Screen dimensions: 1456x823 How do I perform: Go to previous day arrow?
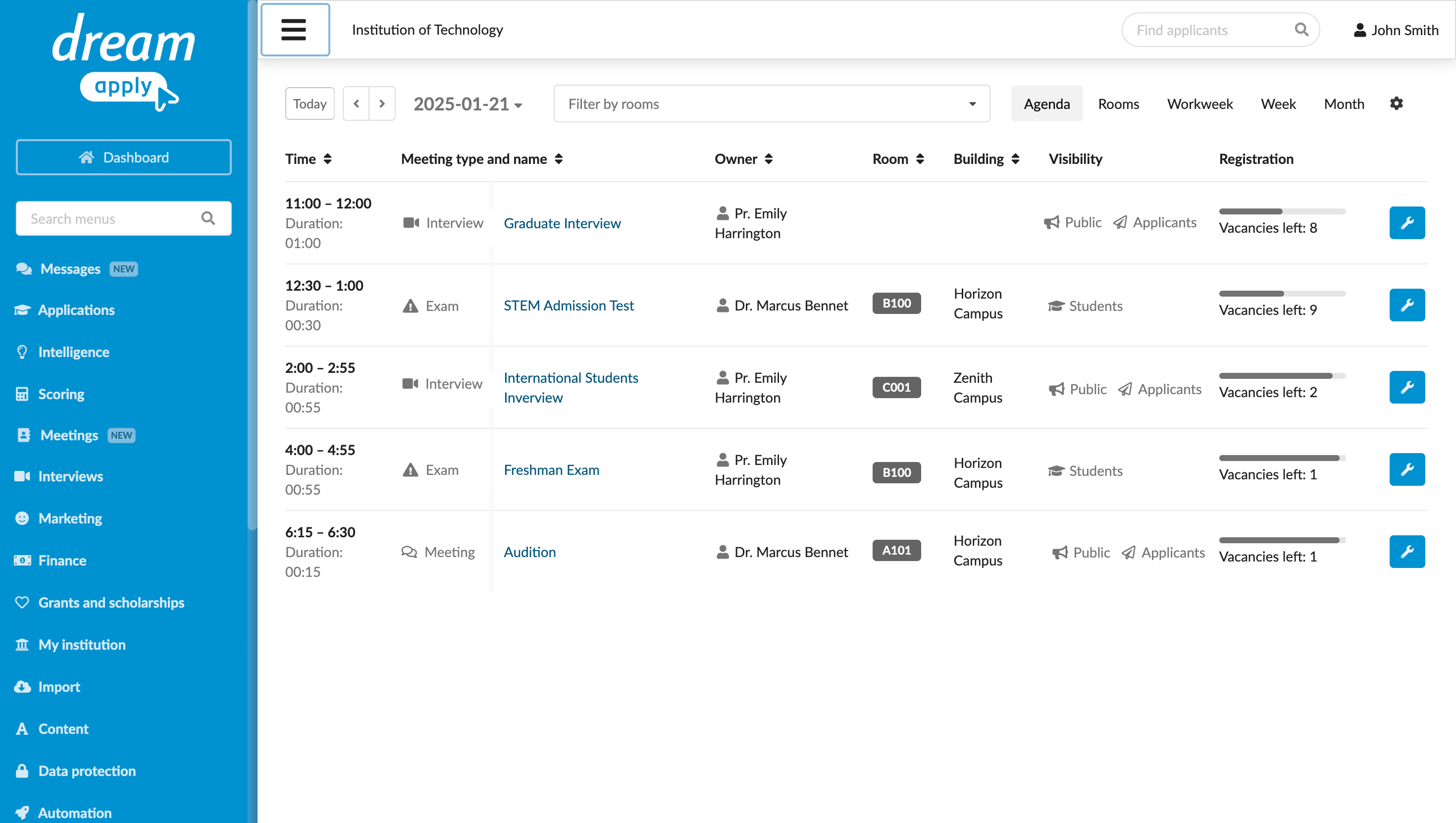point(356,103)
